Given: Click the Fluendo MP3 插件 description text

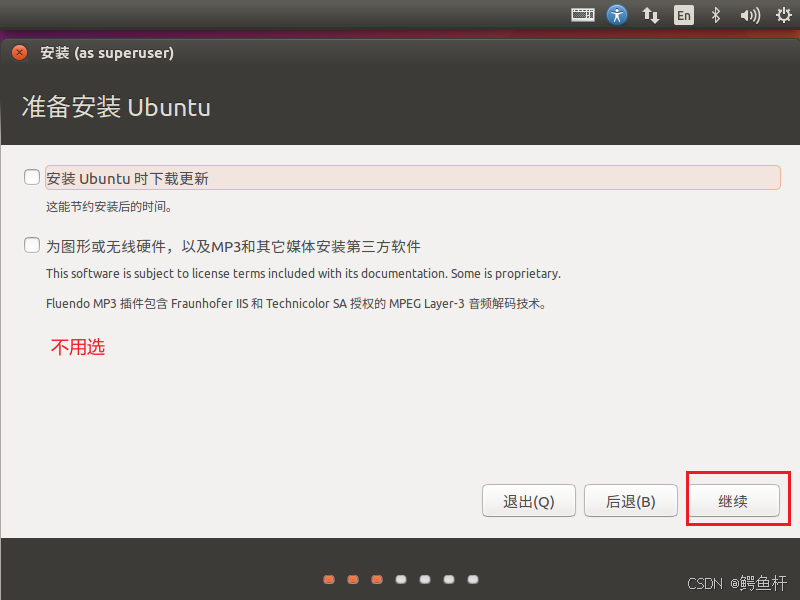Looking at the screenshot, I should pyautogui.click(x=296, y=304).
